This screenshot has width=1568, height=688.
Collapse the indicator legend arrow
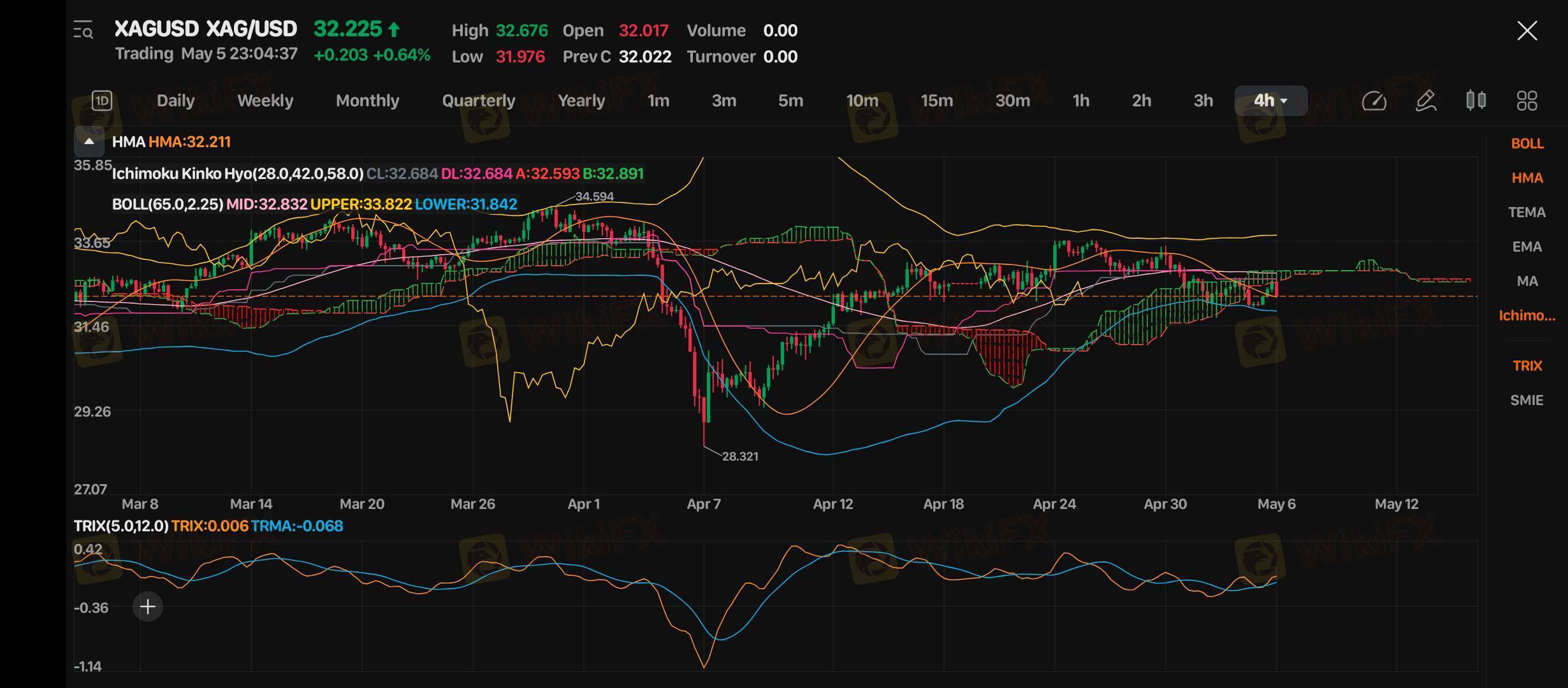[89, 141]
